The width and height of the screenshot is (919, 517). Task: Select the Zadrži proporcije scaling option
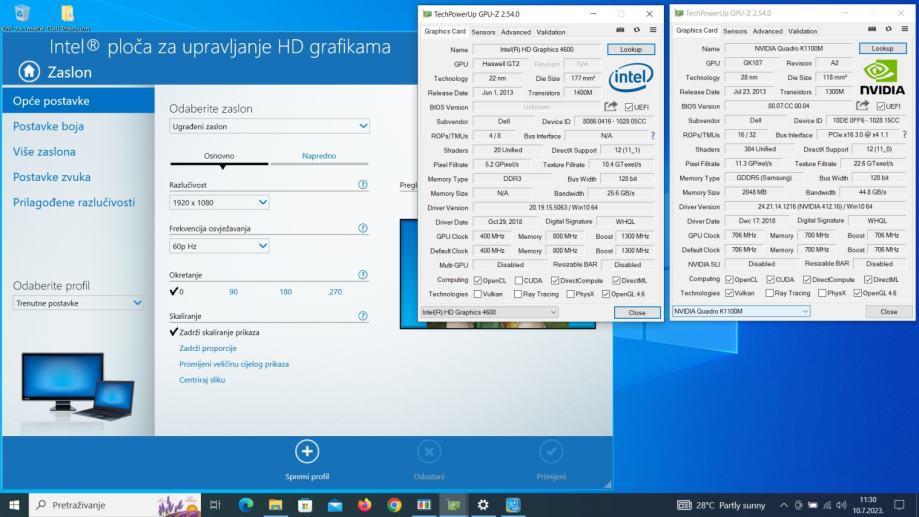coord(208,348)
